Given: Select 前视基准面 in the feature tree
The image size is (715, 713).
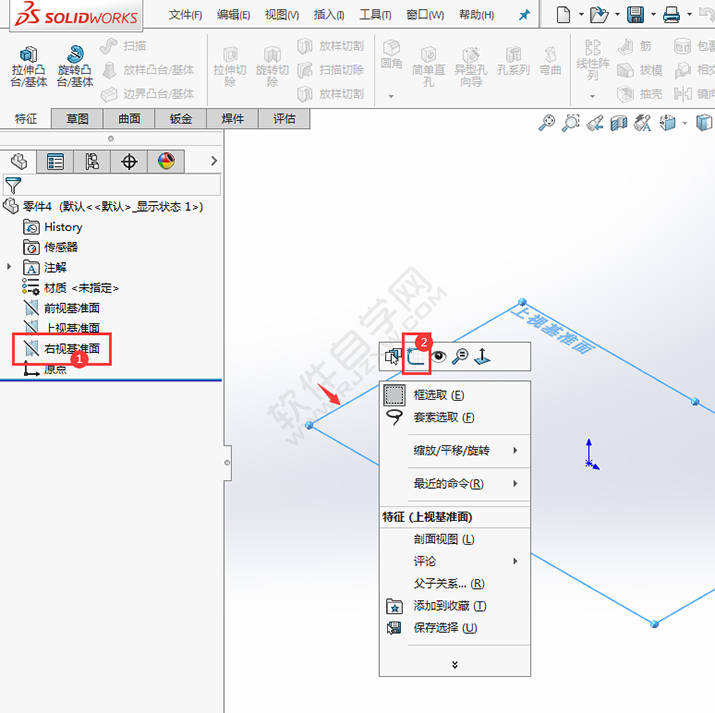Looking at the screenshot, I should pos(62,308).
